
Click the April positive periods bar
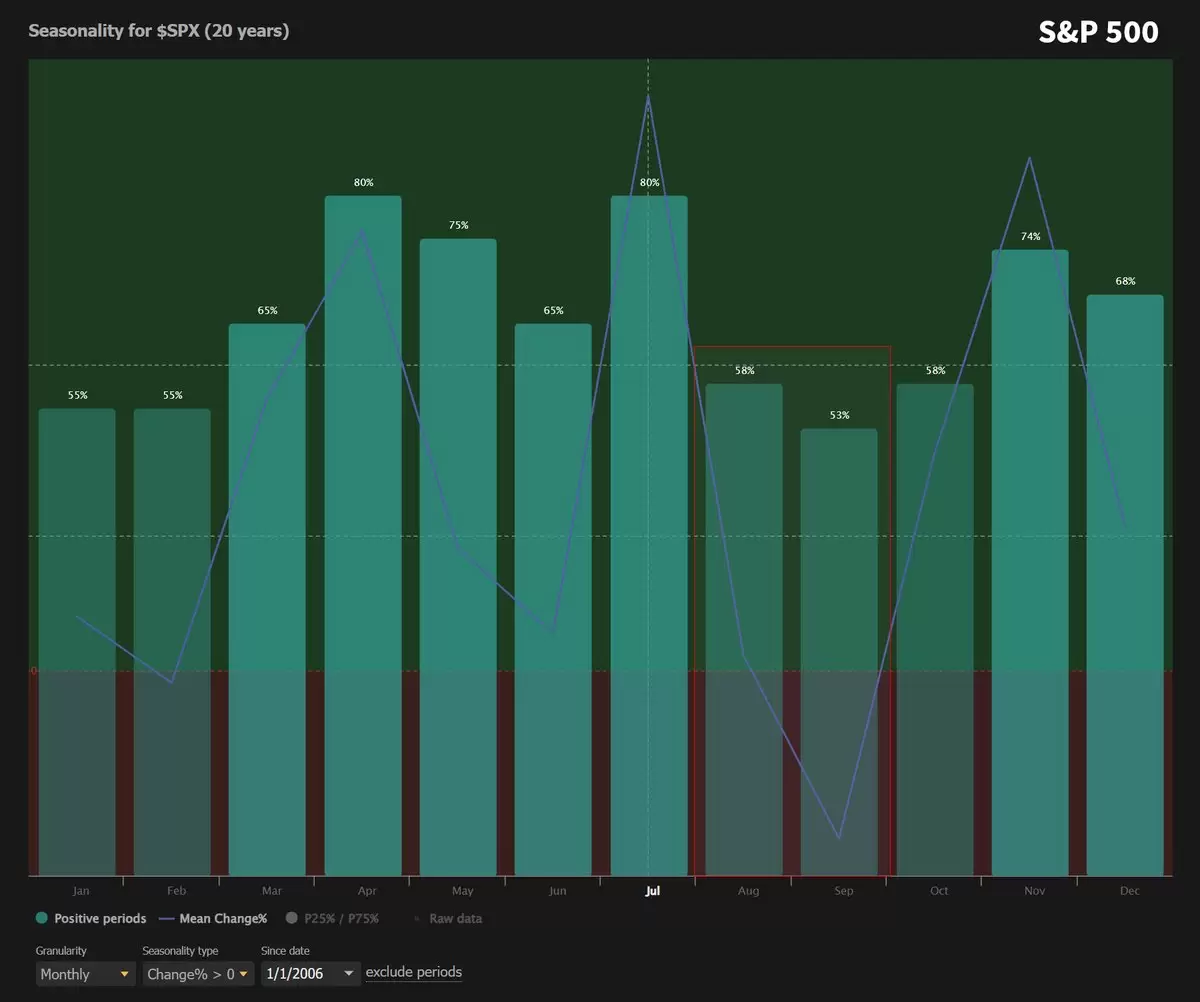[x=363, y=536]
